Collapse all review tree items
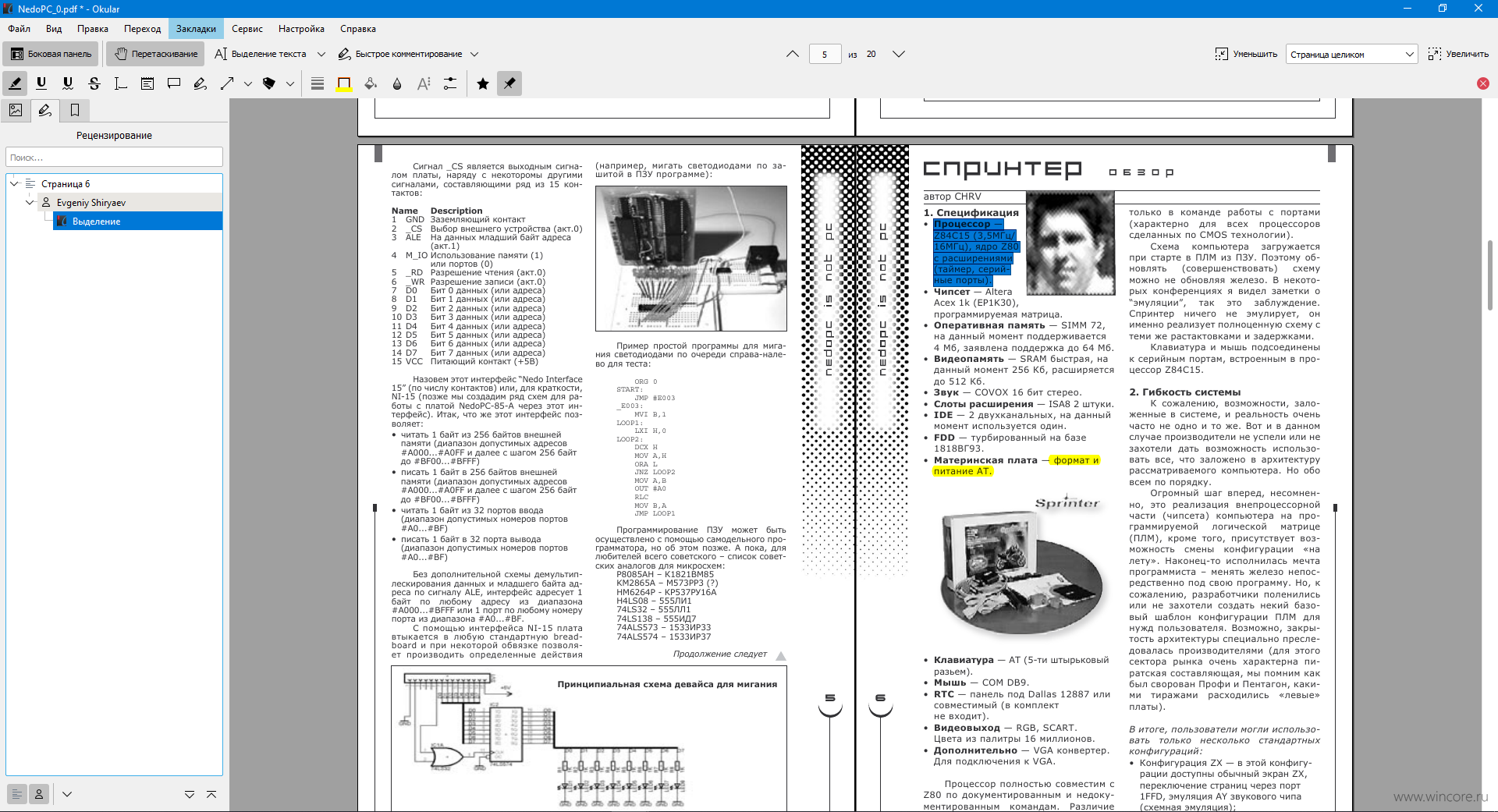 click(x=211, y=794)
